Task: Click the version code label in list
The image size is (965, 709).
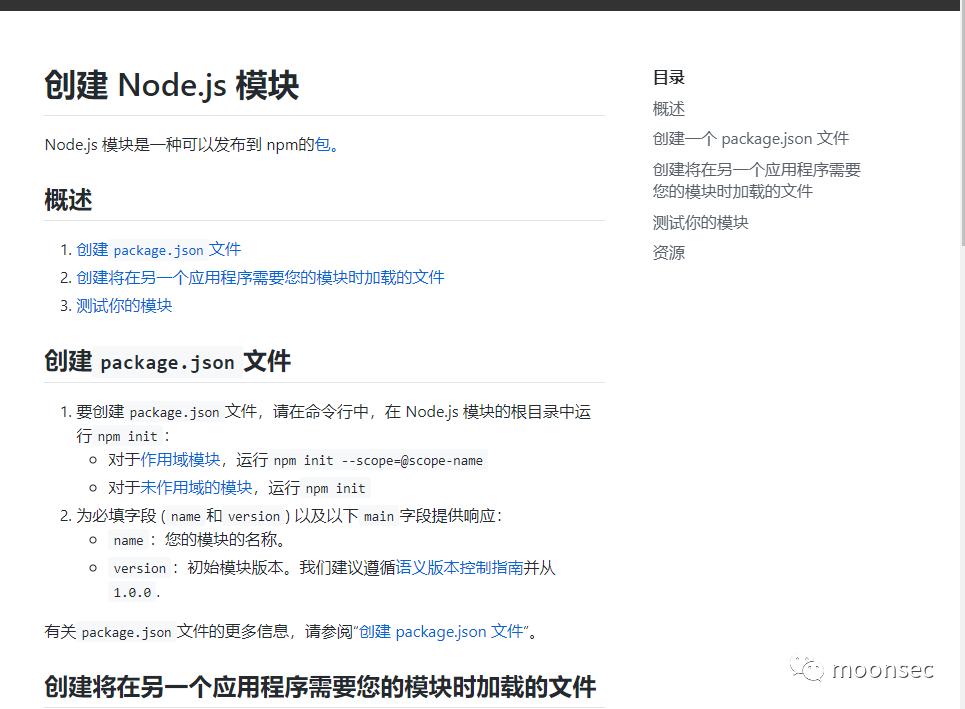Action: click(x=140, y=568)
